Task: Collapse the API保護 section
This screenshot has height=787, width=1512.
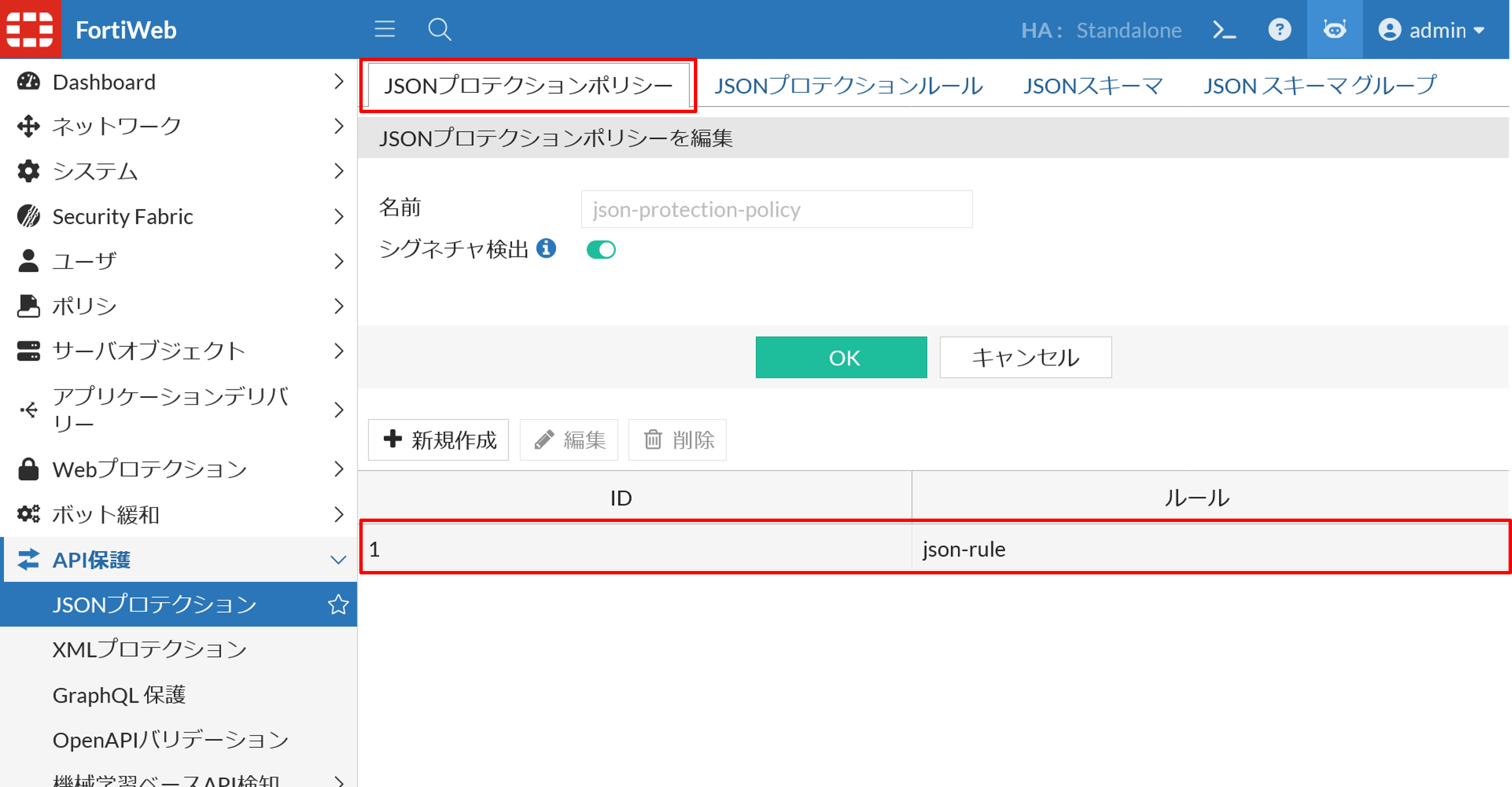Action: pos(339,560)
